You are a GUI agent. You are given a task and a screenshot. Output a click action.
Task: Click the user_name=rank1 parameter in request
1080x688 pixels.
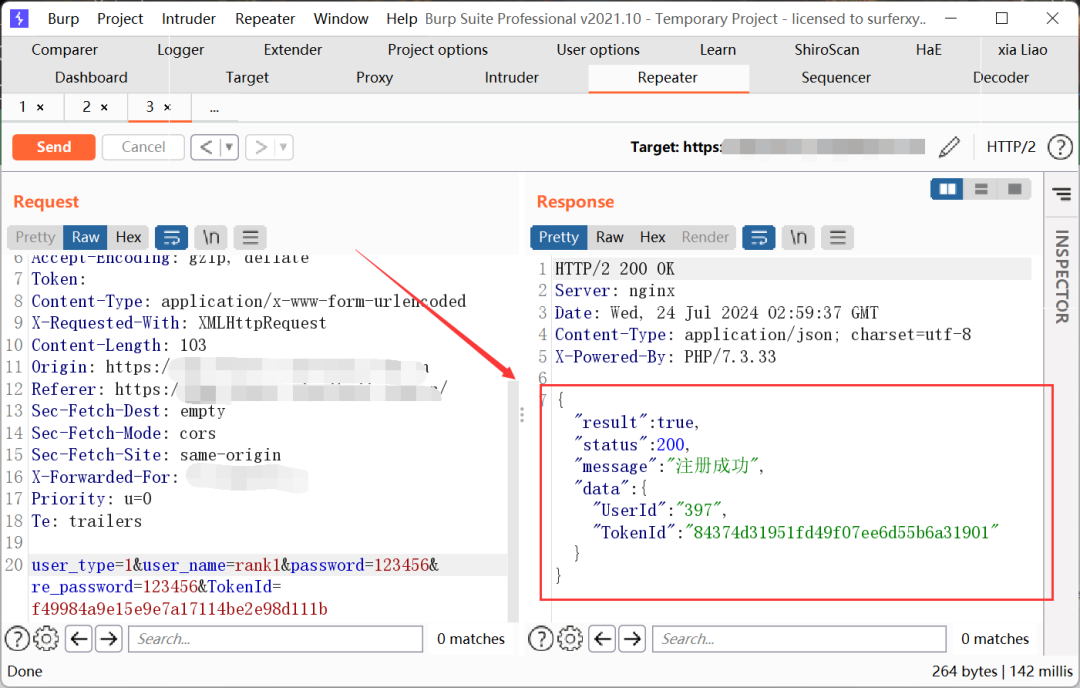(212, 565)
